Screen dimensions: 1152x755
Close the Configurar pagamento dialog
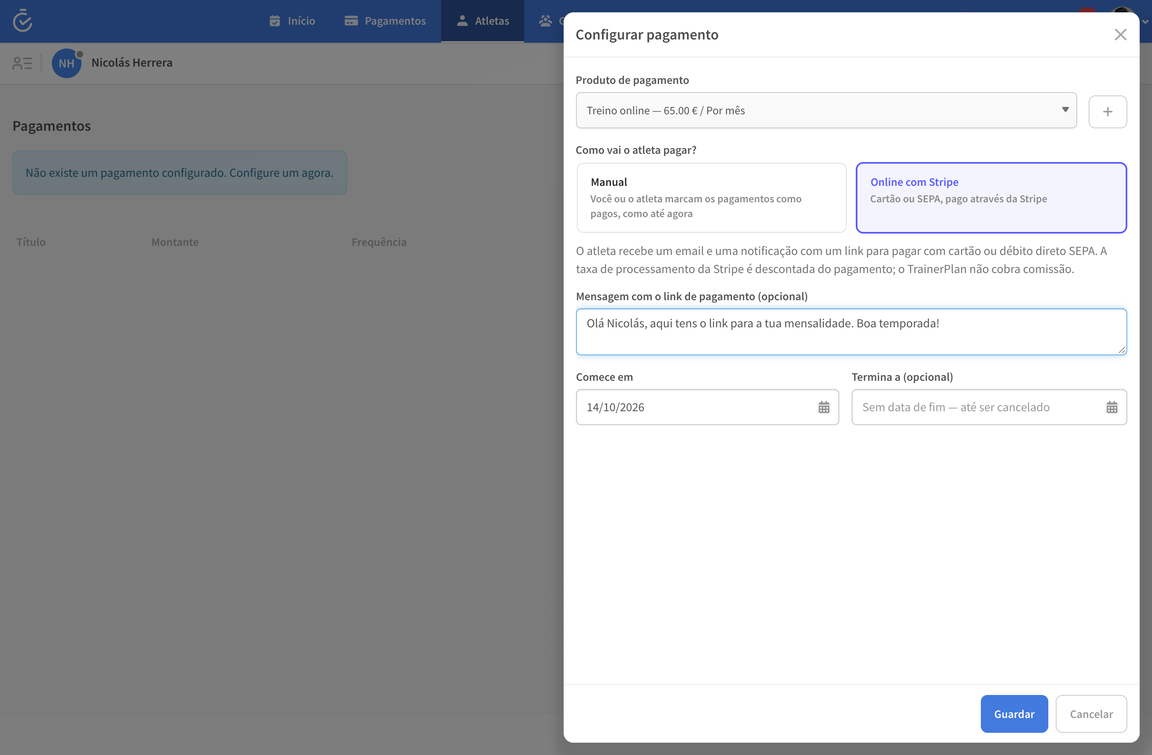pyautogui.click(x=1120, y=35)
